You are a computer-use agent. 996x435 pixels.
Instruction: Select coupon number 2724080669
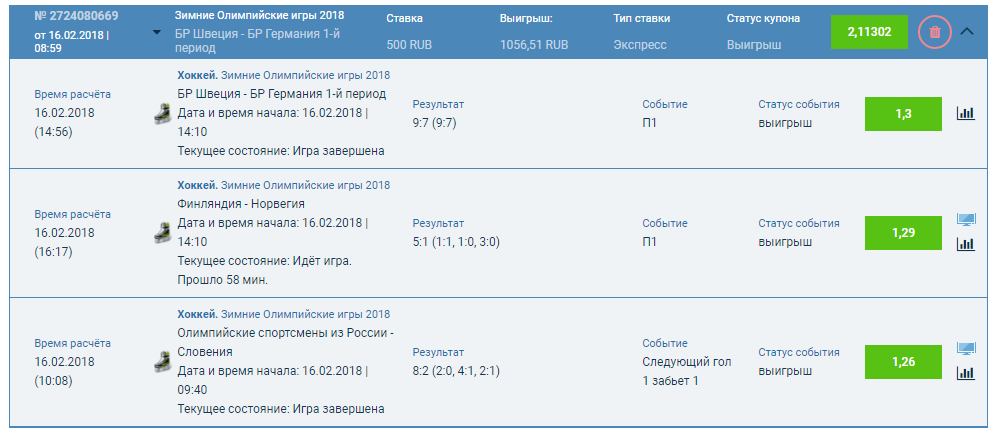75,18
